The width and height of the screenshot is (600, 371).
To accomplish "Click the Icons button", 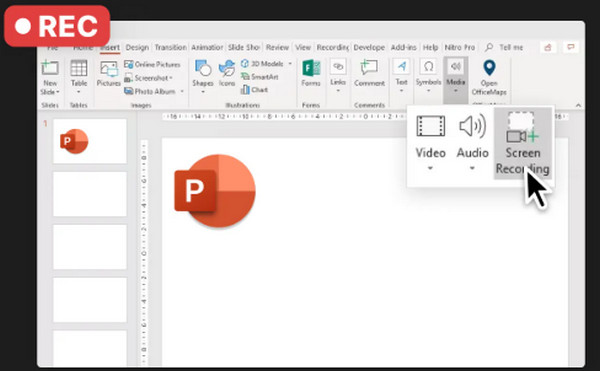I will point(227,74).
